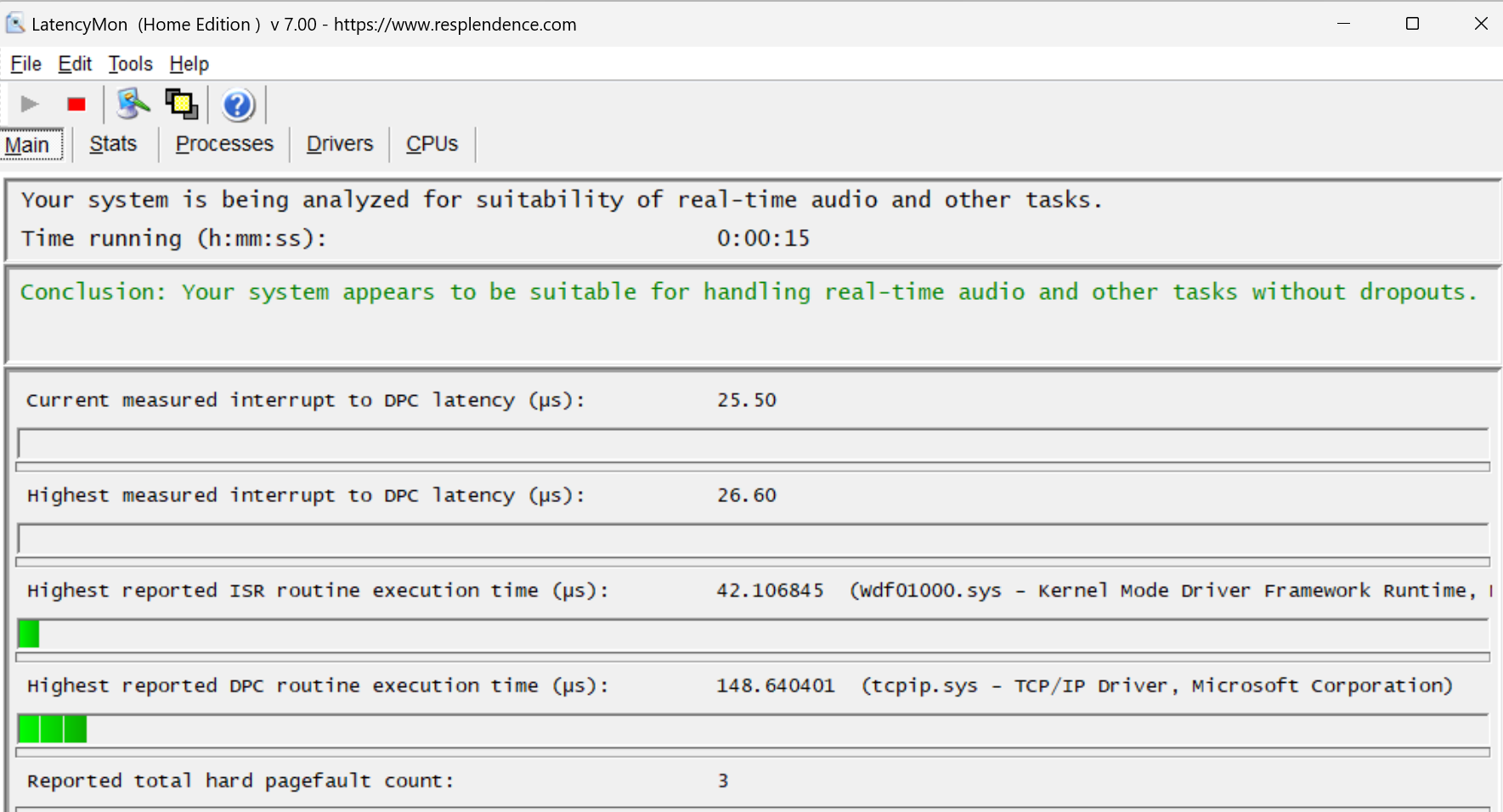Click the LatencyMon icon in title bar
The height and width of the screenshot is (812, 1503).
(15, 24)
